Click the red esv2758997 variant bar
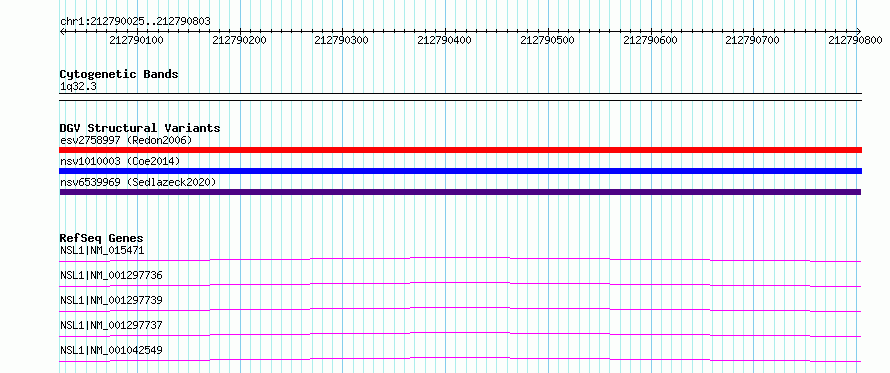 460,150
